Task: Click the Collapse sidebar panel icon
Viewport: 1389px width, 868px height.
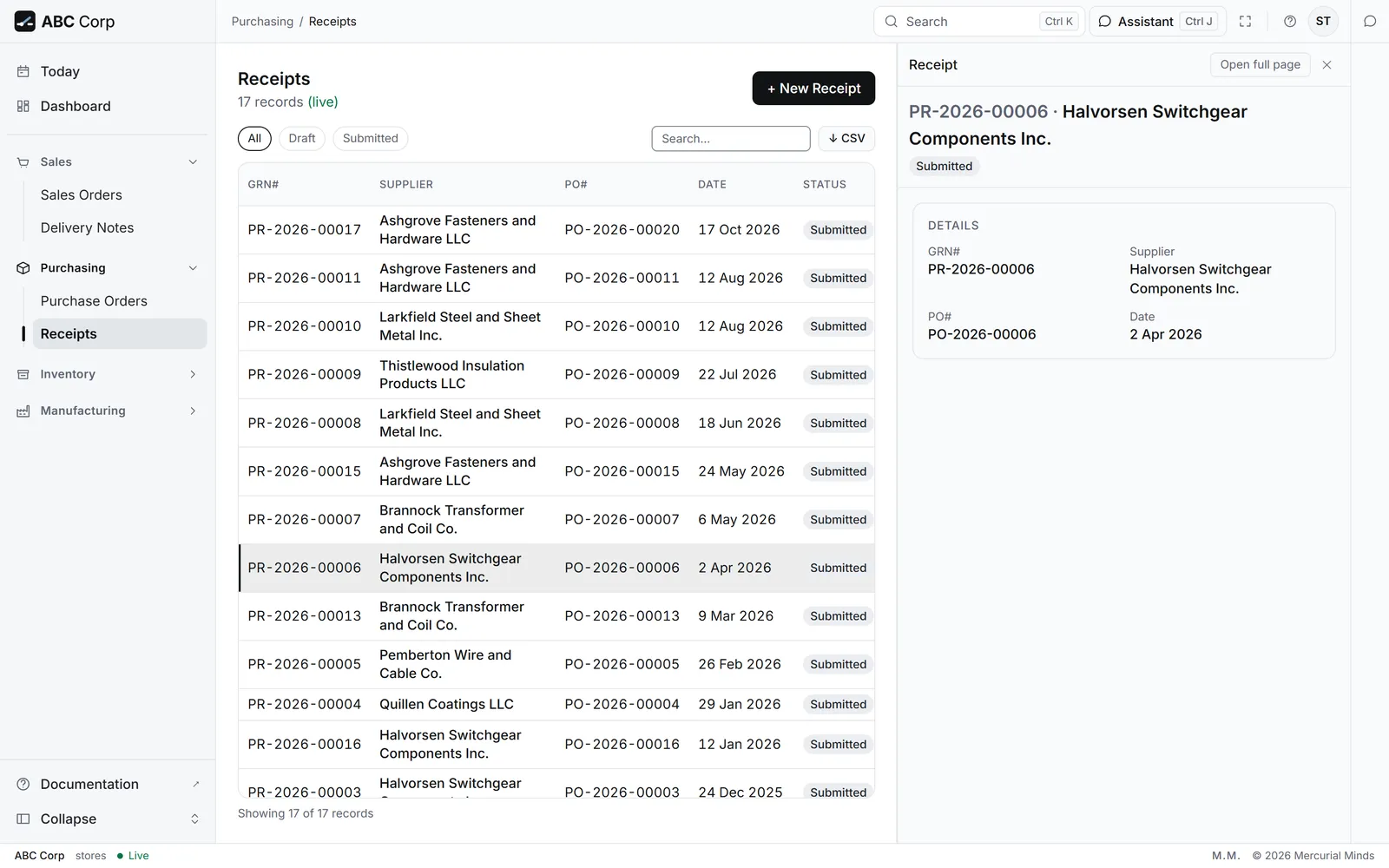Action: [23, 819]
